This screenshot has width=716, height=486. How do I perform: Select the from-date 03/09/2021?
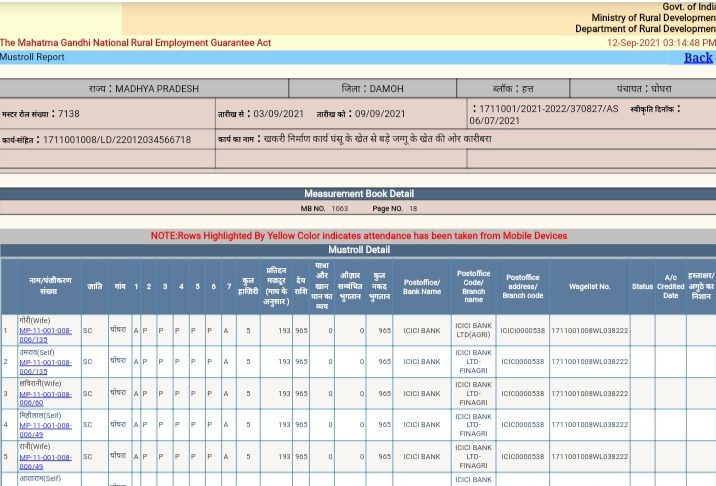(278, 114)
